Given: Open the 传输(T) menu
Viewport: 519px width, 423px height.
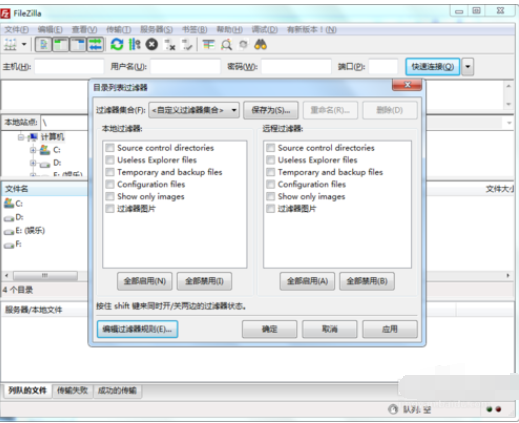Looking at the screenshot, I should click(119, 30).
